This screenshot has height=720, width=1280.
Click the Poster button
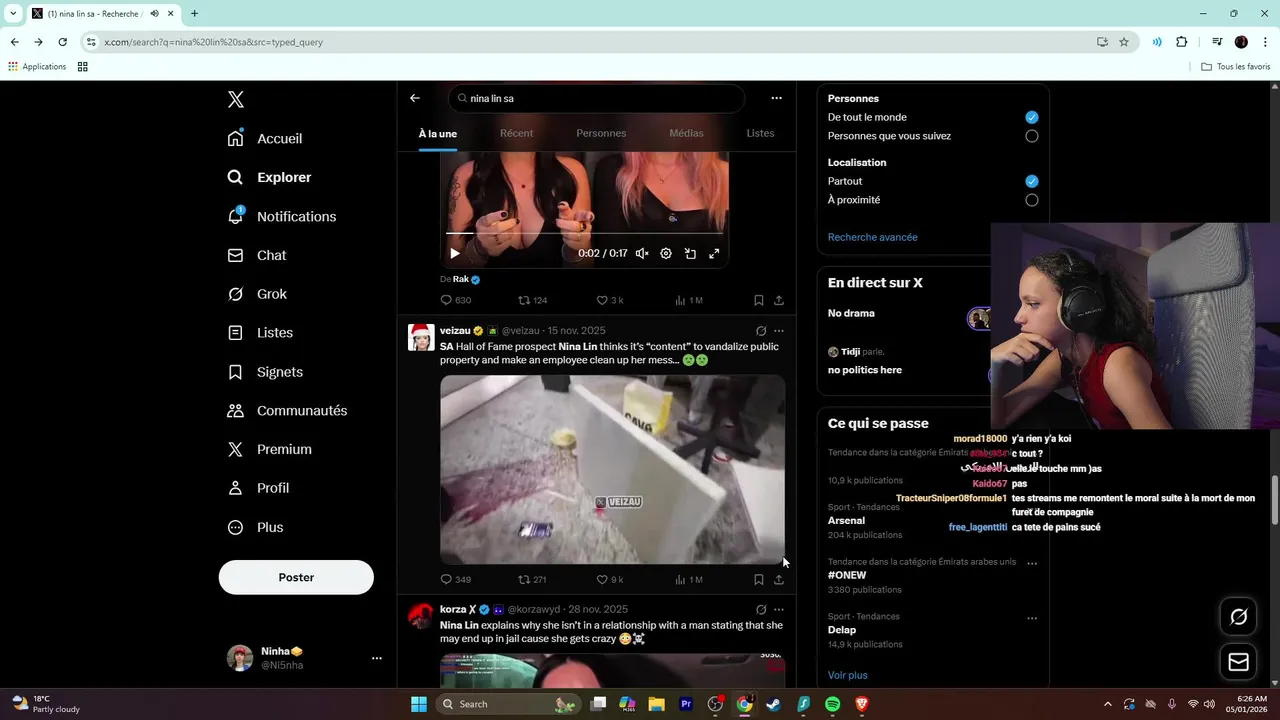coord(296,577)
